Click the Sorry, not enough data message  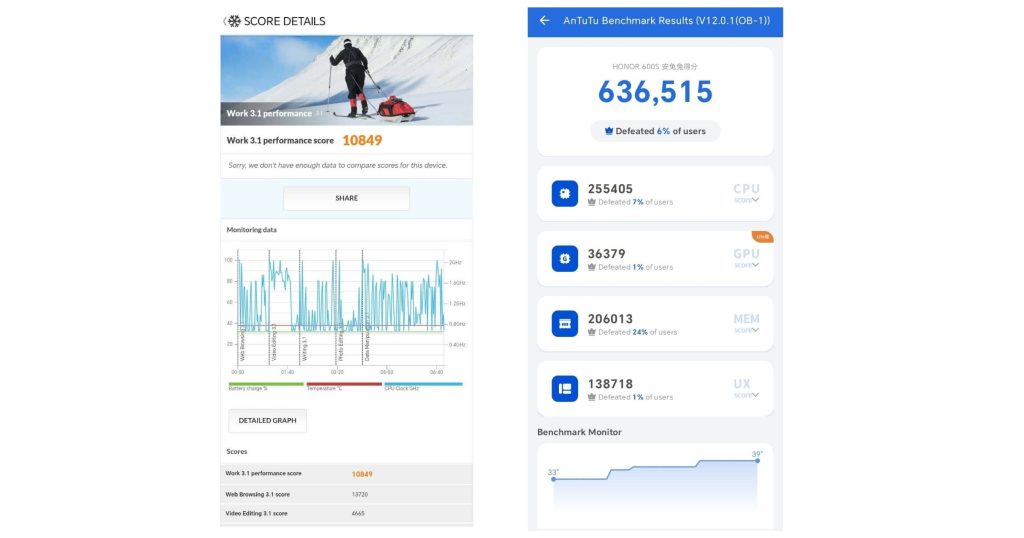(338, 165)
